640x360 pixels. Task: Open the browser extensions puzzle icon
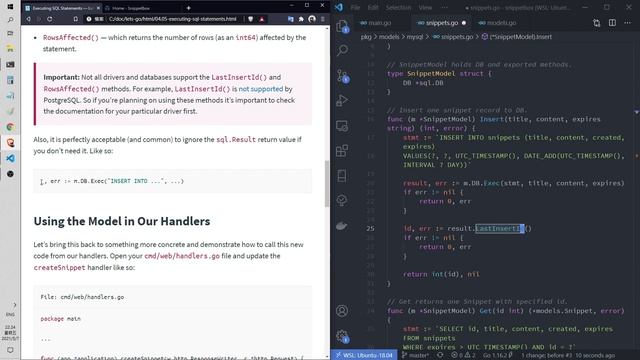301,19
